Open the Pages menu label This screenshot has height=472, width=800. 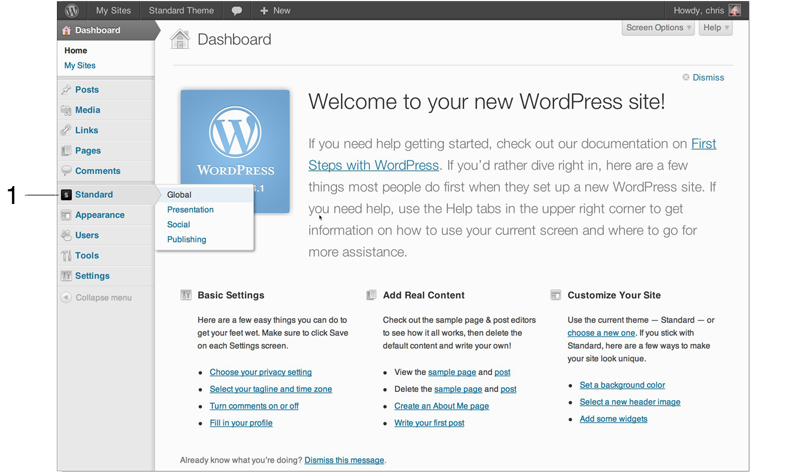[88, 151]
